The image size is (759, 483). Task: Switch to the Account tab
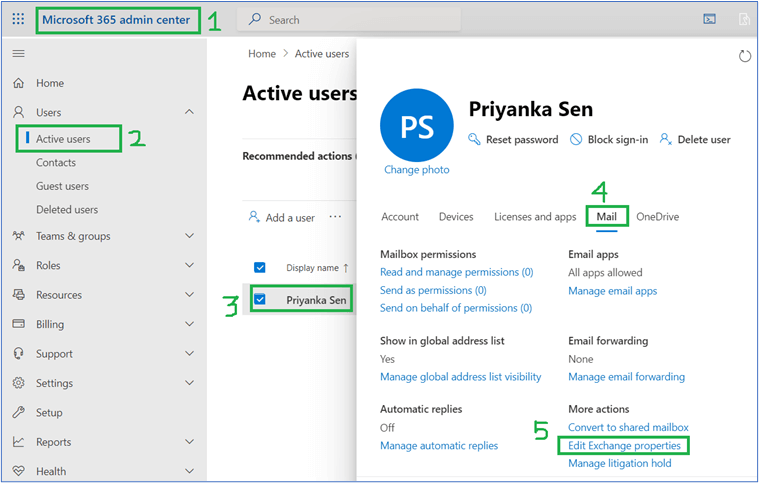[x=400, y=217]
